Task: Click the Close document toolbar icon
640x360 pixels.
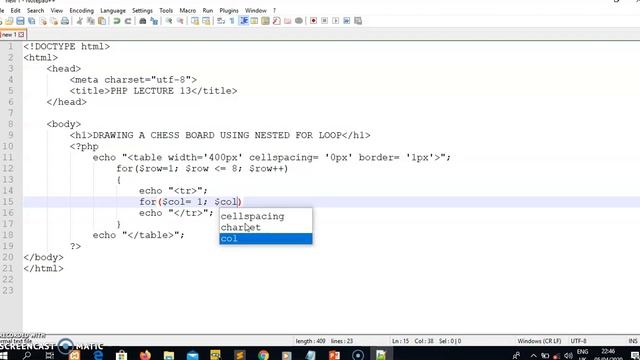Action: 43,21
